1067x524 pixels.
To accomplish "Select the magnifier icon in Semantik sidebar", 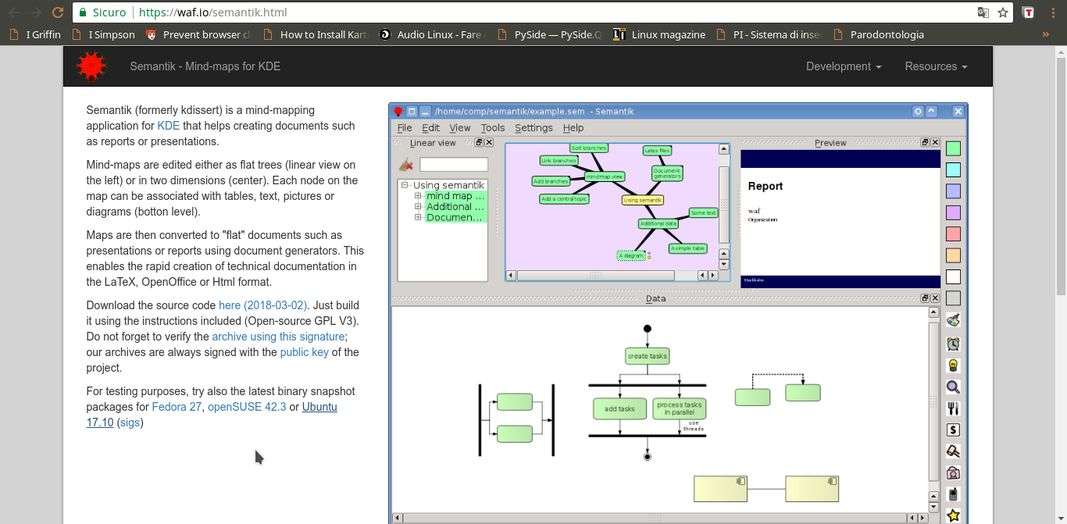I will point(953,386).
